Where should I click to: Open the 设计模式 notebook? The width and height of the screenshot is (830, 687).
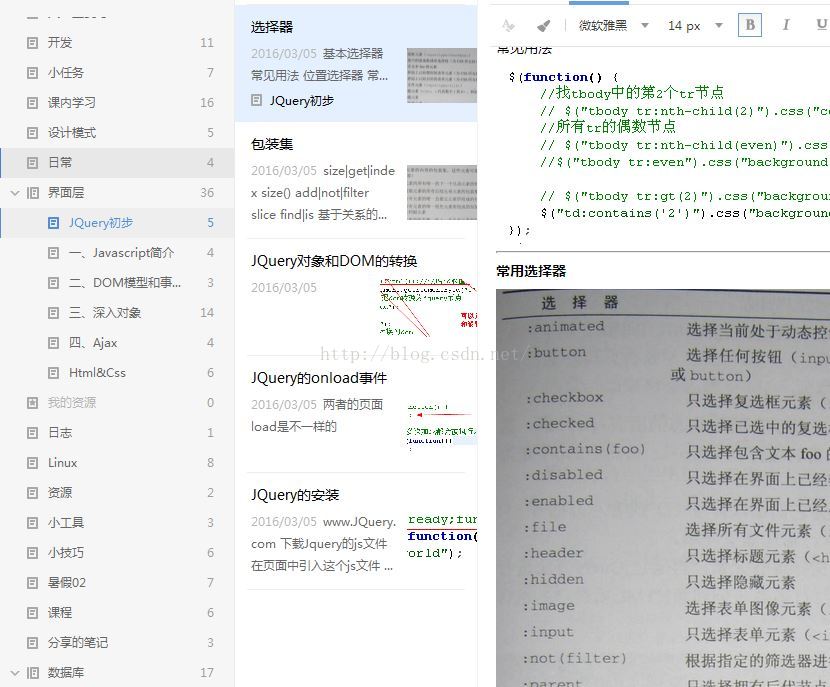[117, 133]
